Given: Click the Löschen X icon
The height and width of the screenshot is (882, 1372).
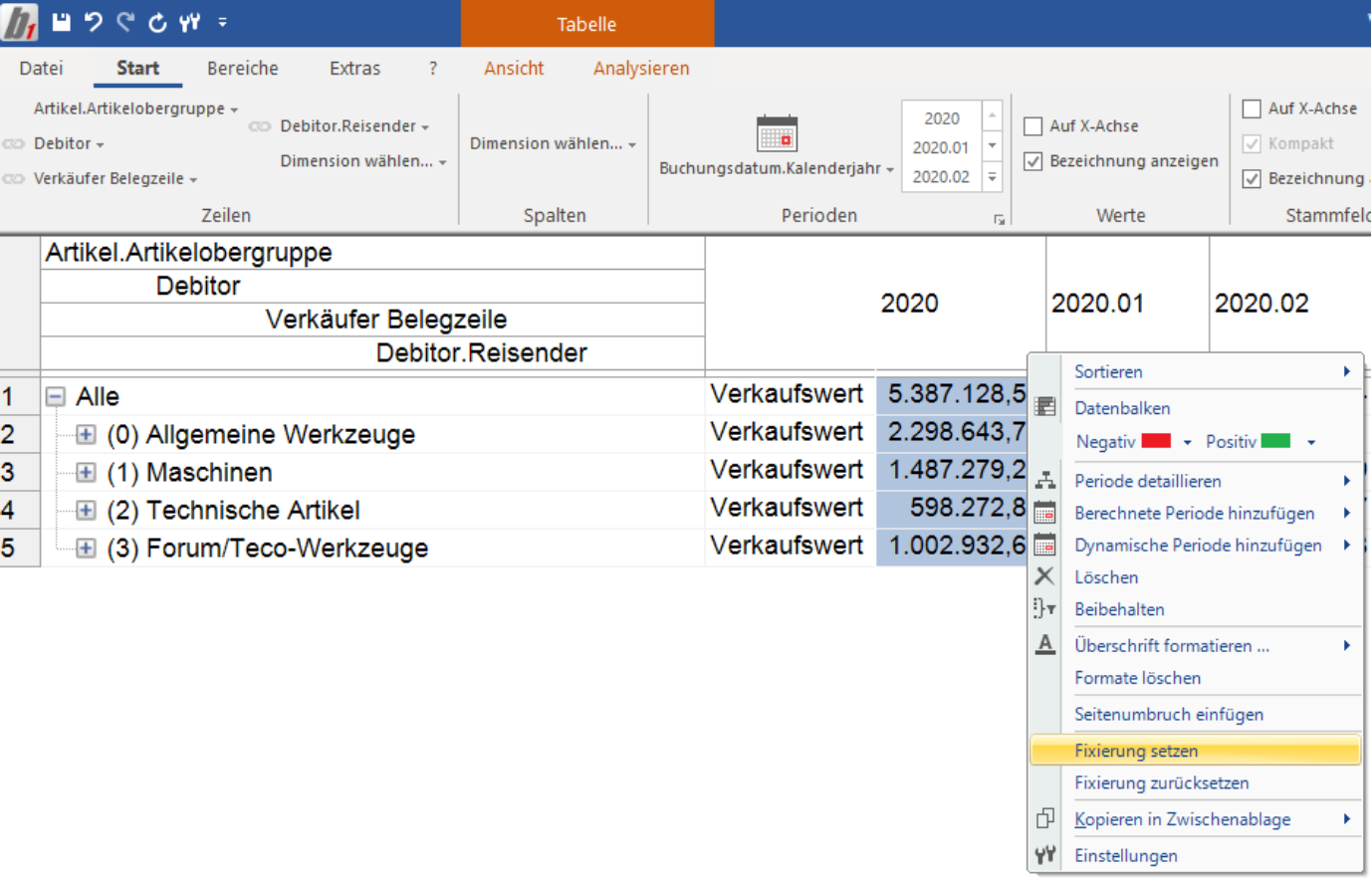Looking at the screenshot, I should pyautogui.click(x=1044, y=576).
